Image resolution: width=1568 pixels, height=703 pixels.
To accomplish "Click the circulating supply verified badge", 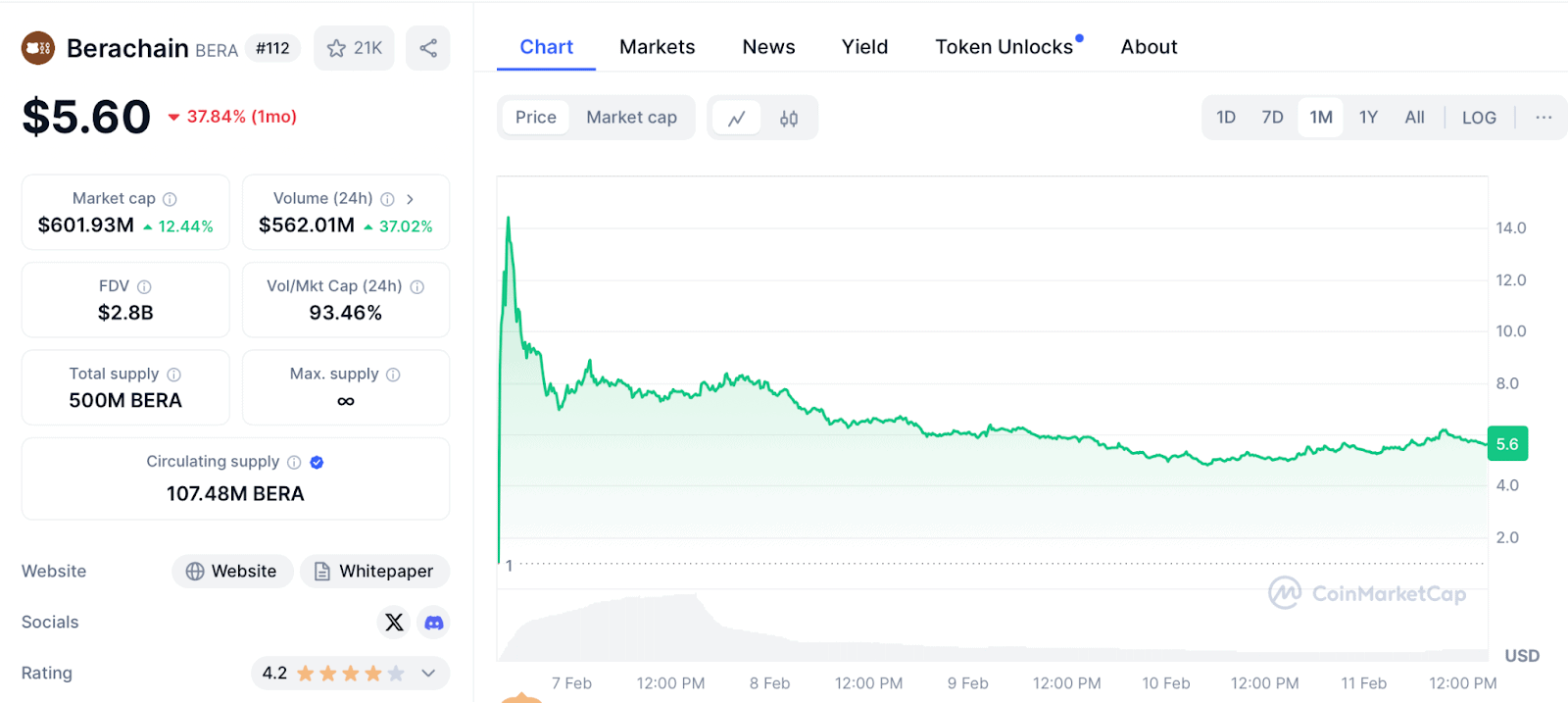I will coord(317,463).
